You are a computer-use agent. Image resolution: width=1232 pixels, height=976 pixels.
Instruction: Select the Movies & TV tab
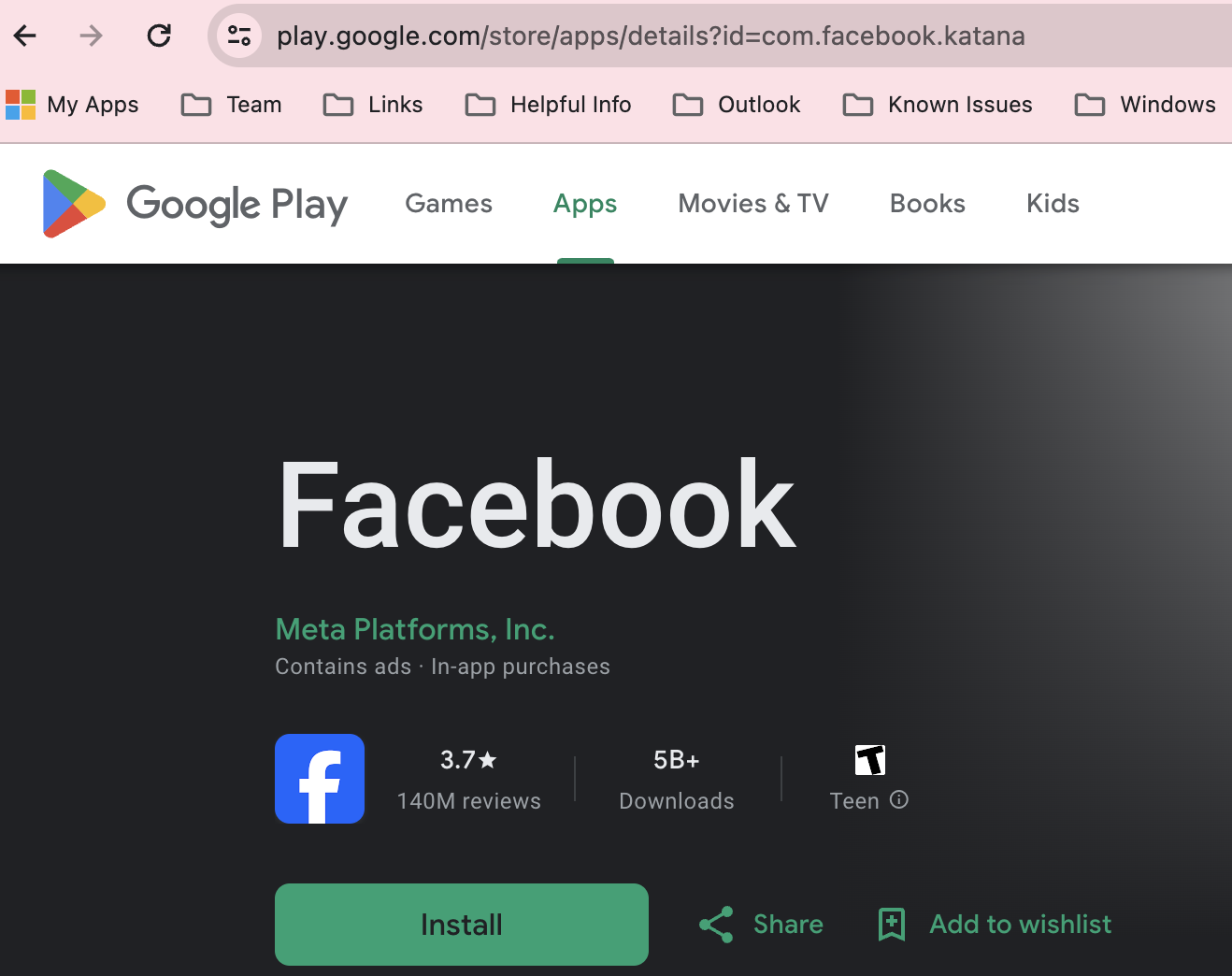coord(753,204)
